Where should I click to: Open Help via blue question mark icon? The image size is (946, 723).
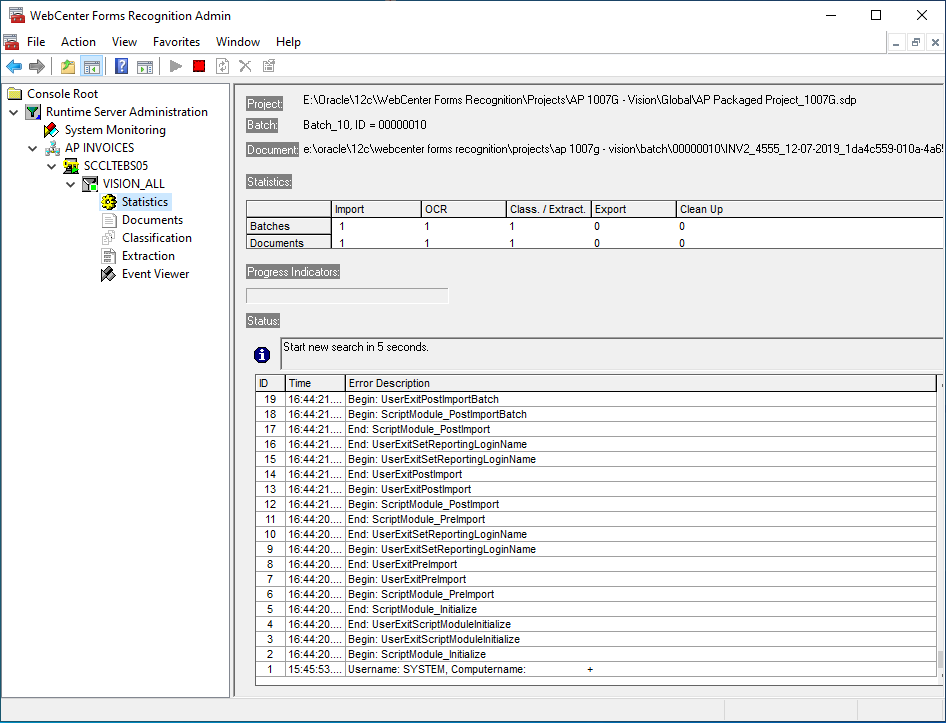tap(122, 66)
